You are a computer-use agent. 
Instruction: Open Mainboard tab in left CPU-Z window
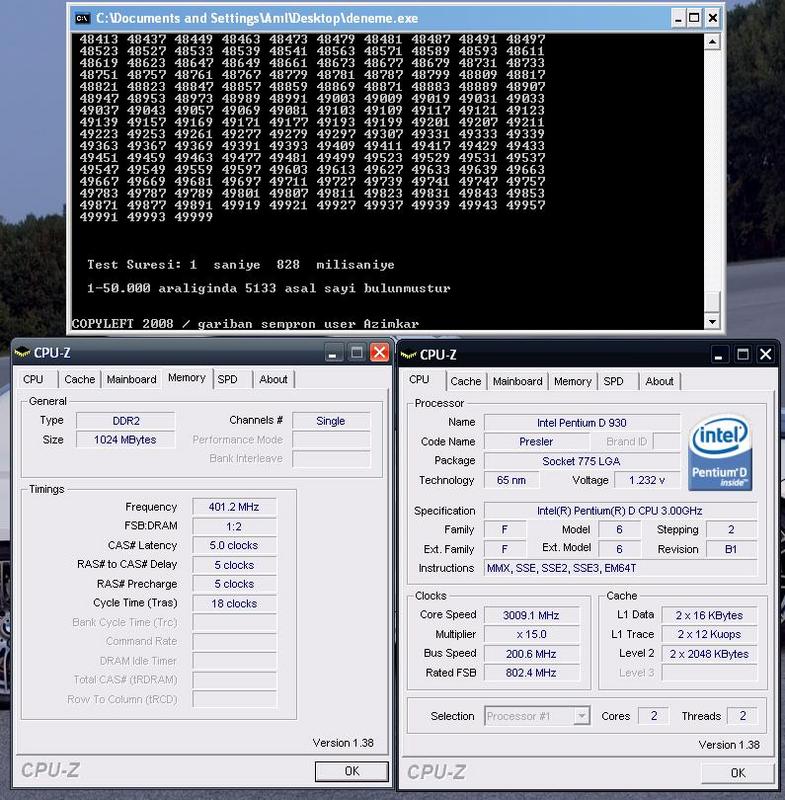[132, 379]
